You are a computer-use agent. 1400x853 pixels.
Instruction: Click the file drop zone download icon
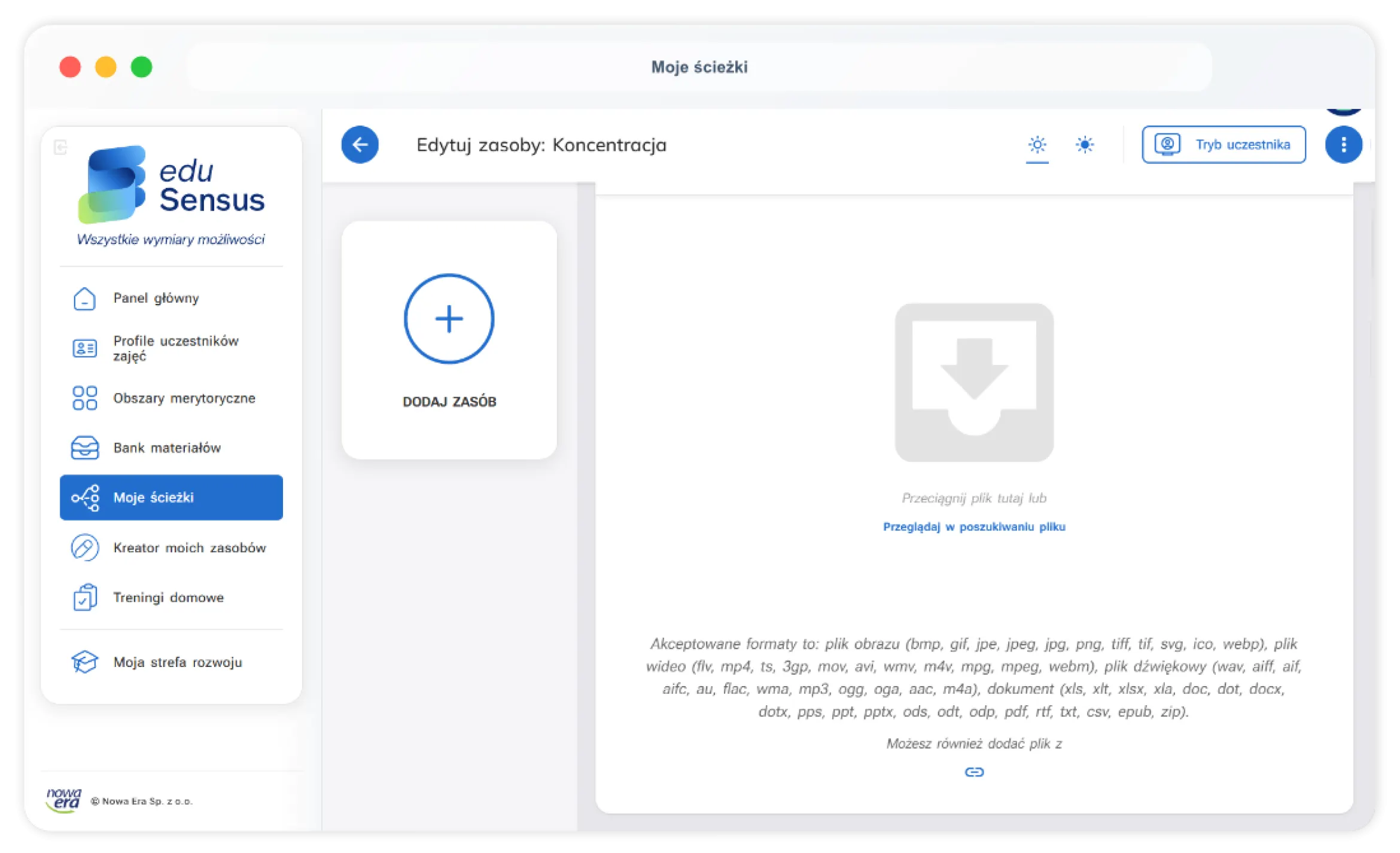(x=974, y=382)
